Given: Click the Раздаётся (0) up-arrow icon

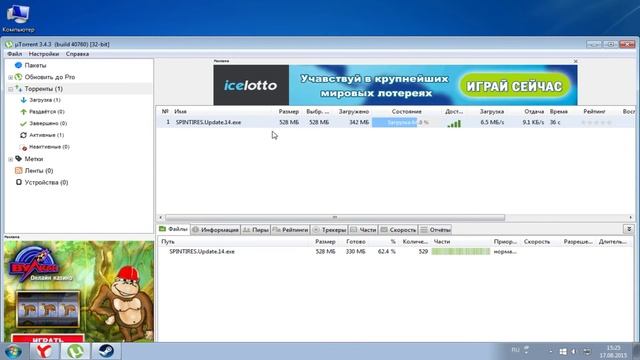Looking at the screenshot, I should (x=23, y=111).
